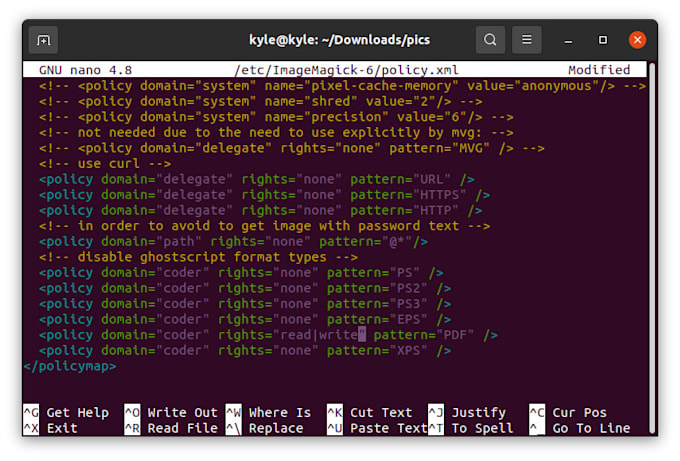The image size is (680, 461).
Task: Click the ^K Cut Text shortcut
Action: click(x=370, y=412)
